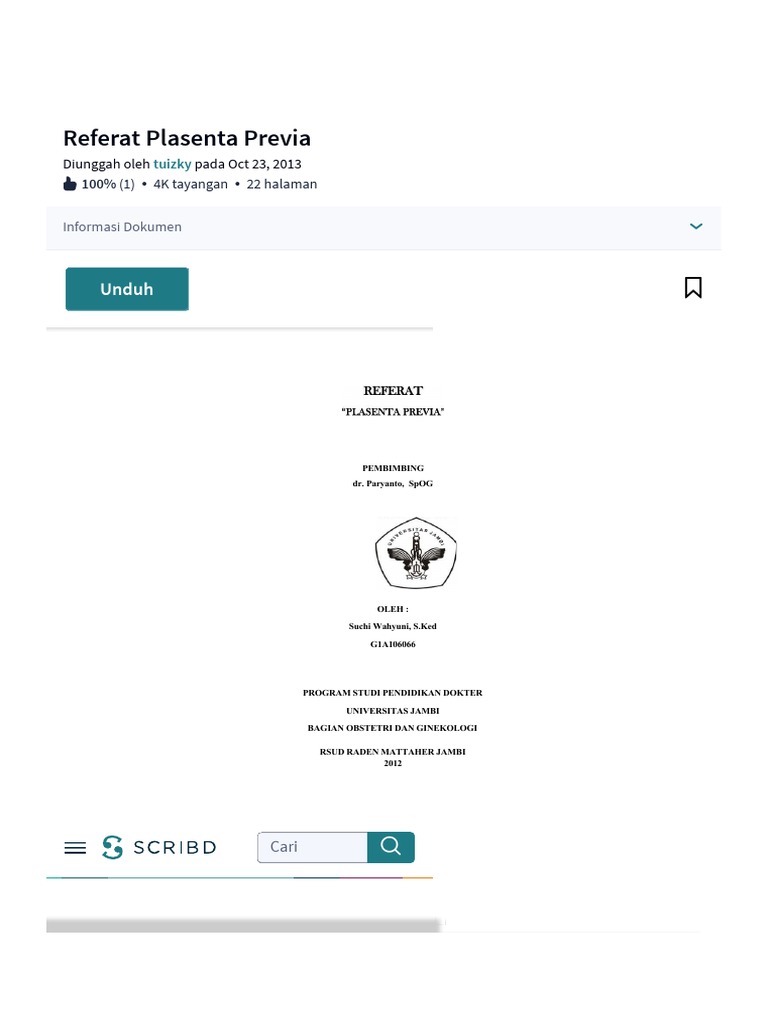This screenshot has height=1024, width=768.
Task: Open the Informasi Dokumen section label
Action: click(x=122, y=227)
